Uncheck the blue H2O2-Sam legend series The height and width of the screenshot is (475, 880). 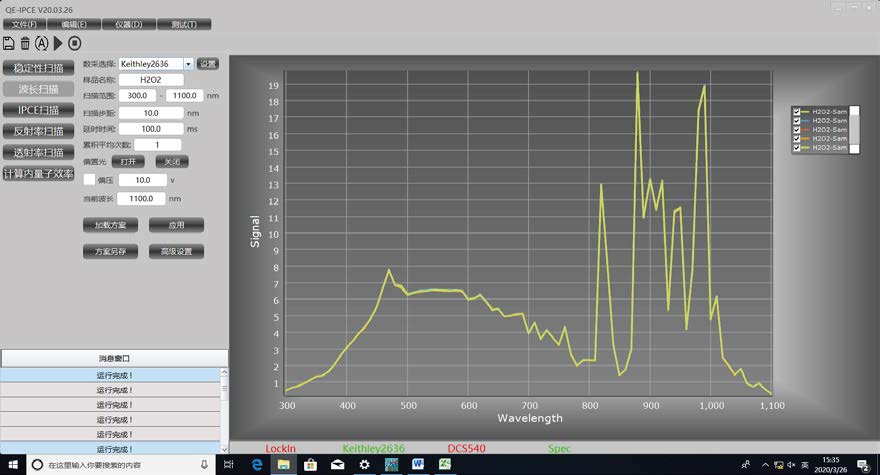pyautogui.click(x=797, y=121)
